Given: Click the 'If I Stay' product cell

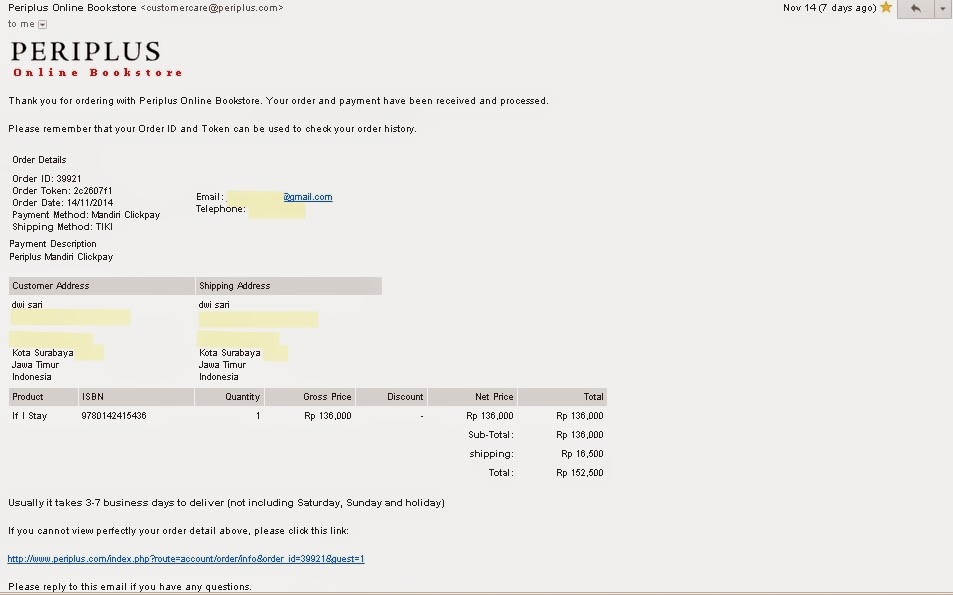Looking at the screenshot, I should point(29,416).
